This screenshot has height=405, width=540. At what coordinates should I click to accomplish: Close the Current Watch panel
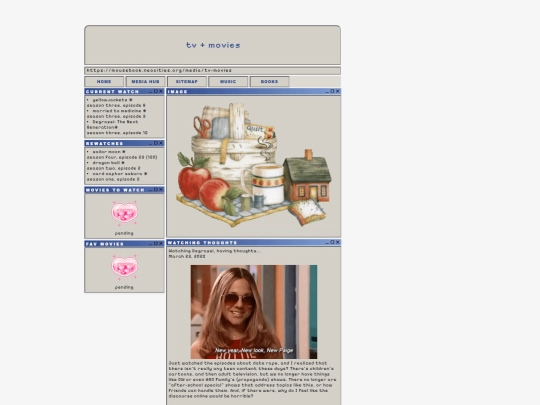click(x=161, y=91)
